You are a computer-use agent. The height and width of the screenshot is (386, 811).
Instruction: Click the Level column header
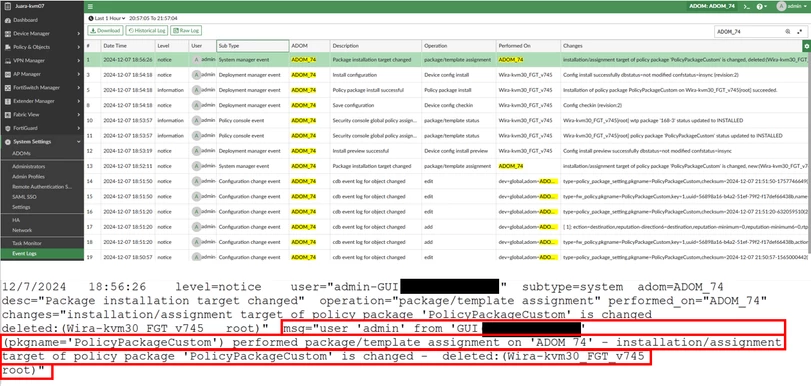(171, 46)
